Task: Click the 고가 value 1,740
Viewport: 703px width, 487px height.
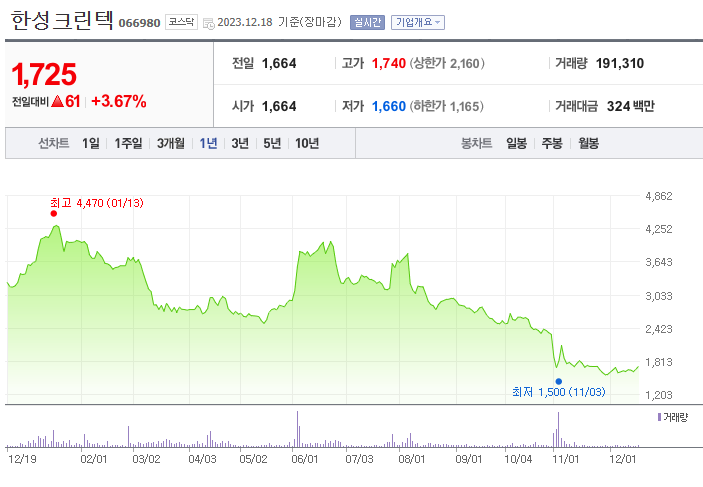Action: tap(389, 64)
